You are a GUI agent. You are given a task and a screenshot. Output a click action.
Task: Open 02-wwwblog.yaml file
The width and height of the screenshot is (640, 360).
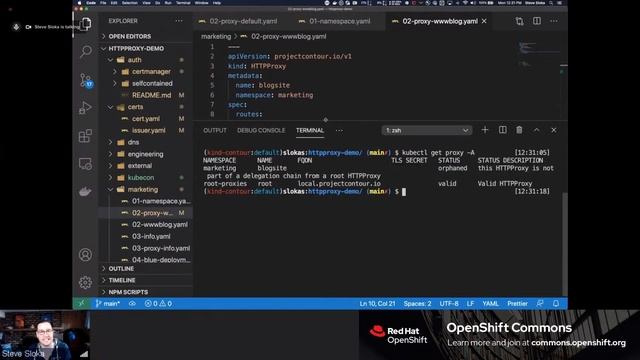(x=160, y=225)
